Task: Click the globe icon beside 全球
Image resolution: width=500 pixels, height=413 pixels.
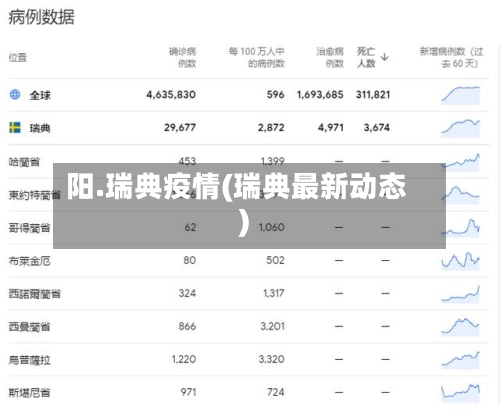Action: 15,95
